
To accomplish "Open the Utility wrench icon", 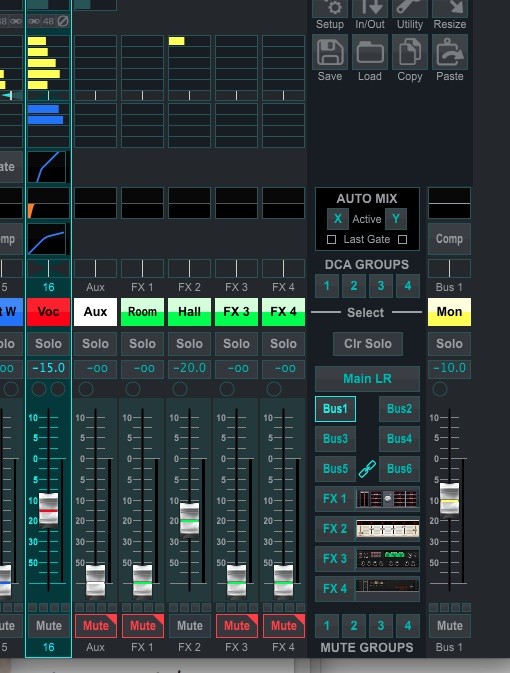I will click(410, 8).
